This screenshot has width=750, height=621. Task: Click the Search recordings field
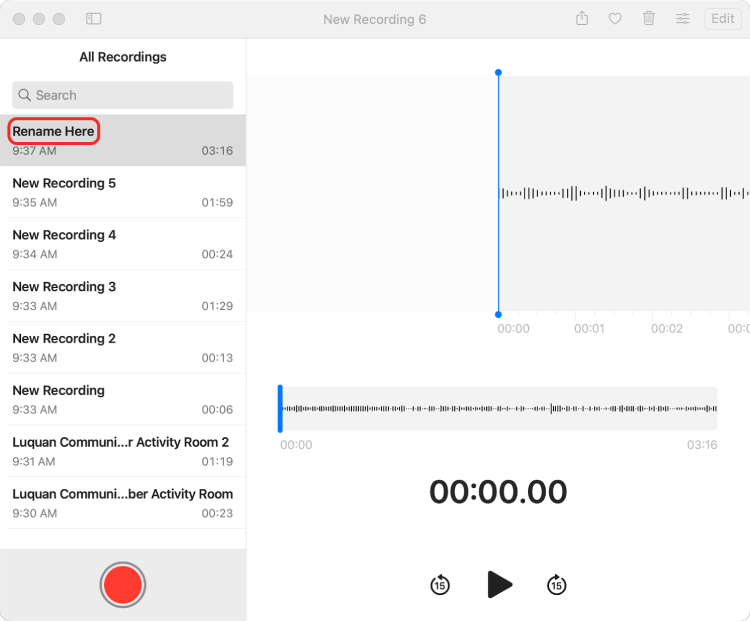[x=123, y=95]
